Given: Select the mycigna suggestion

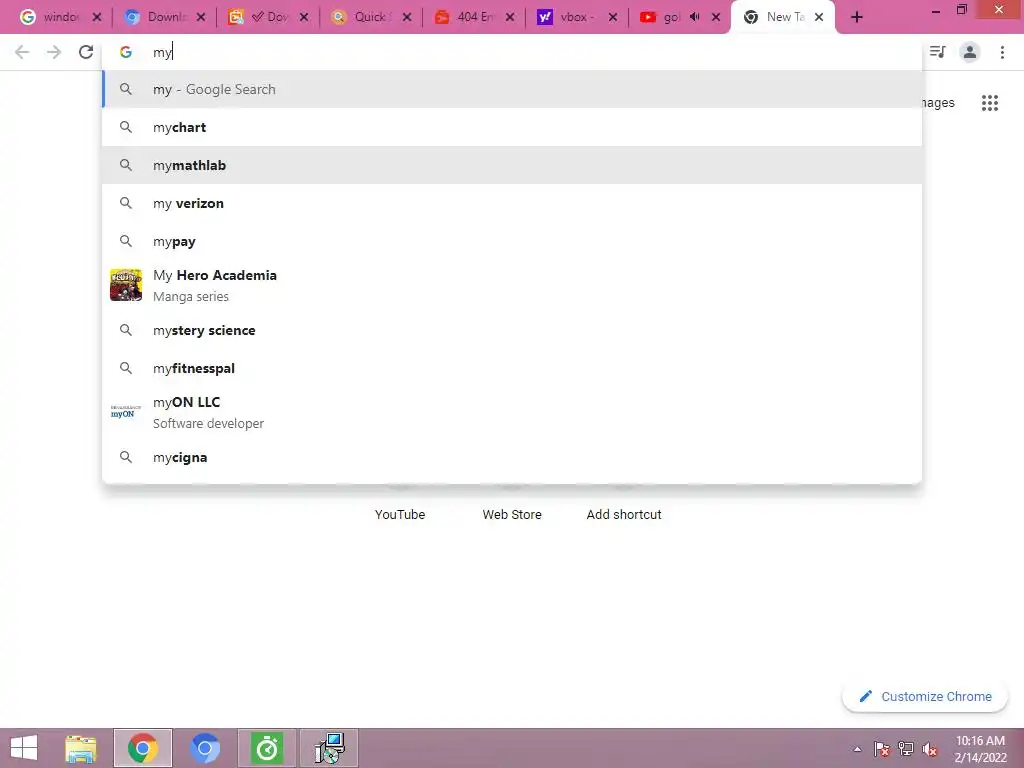Looking at the screenshot, I should click(x=512, y=457).
